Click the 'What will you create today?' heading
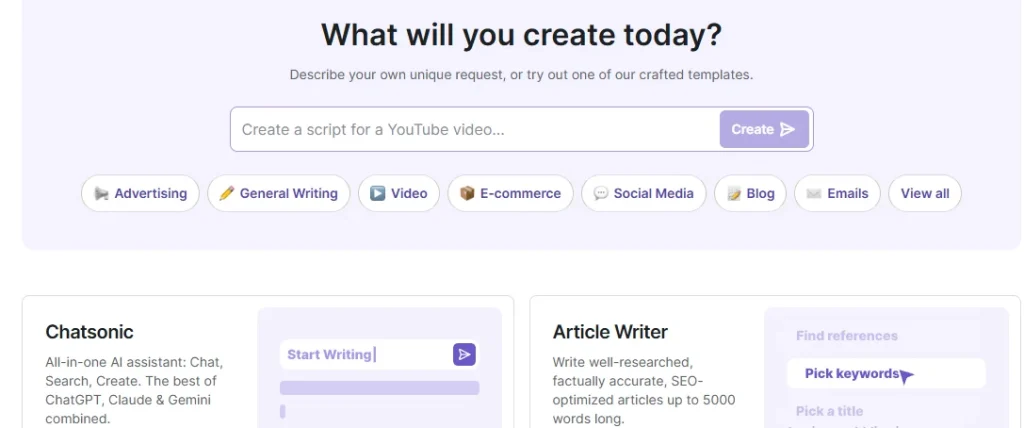This screenshot has height=428, width=1024. (x=521, y=35)
